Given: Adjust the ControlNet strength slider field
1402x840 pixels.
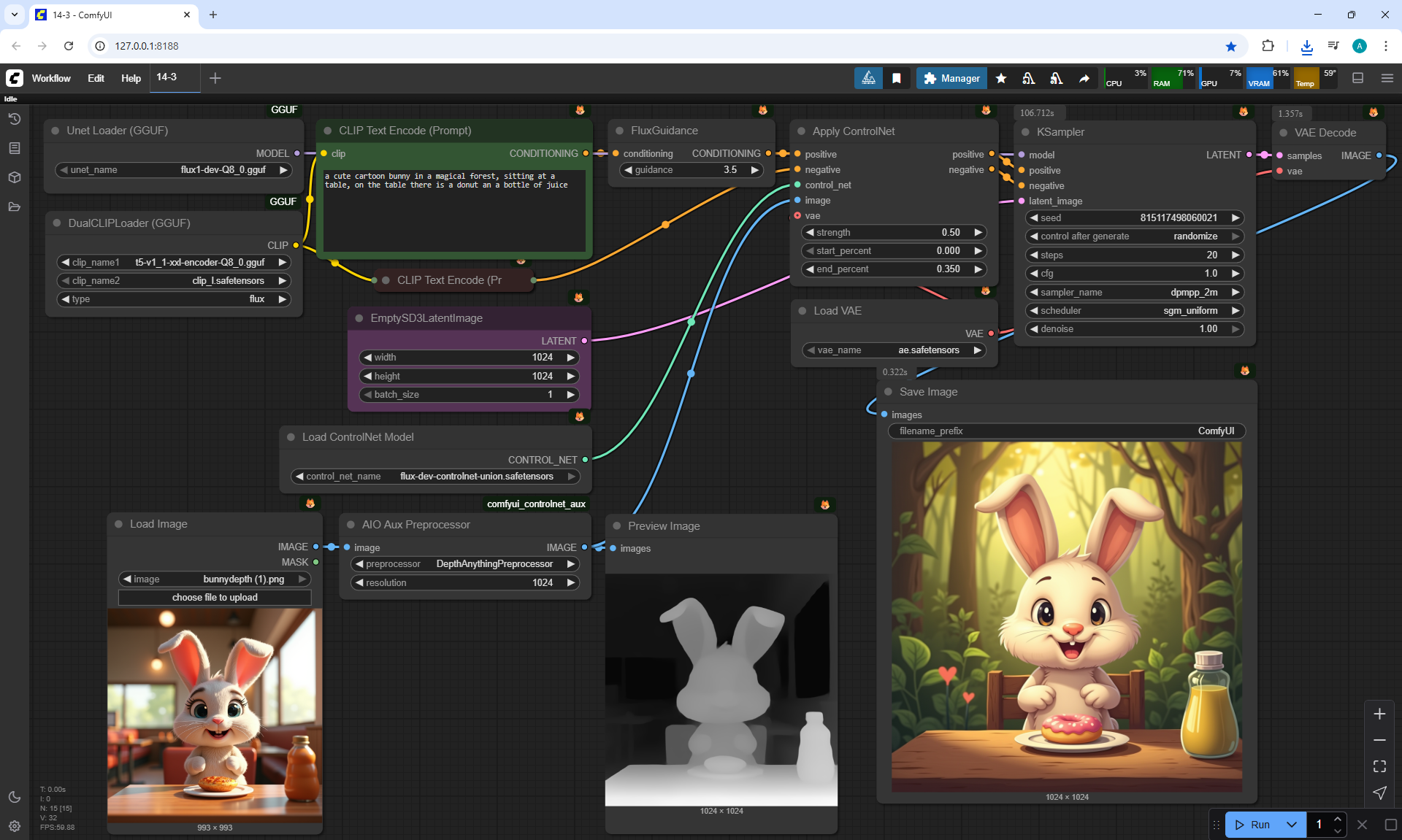Looking at the screenshot, I should (894, 233).
